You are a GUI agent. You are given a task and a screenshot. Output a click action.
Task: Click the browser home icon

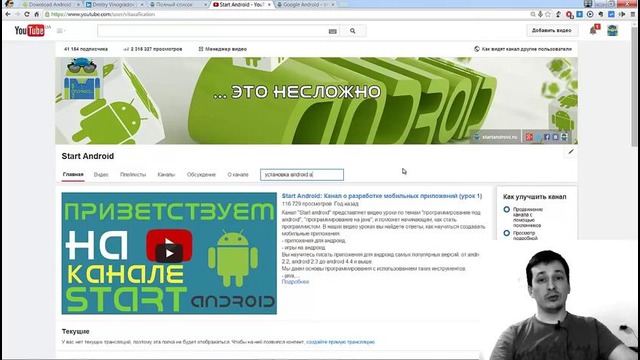coord(36,14)
